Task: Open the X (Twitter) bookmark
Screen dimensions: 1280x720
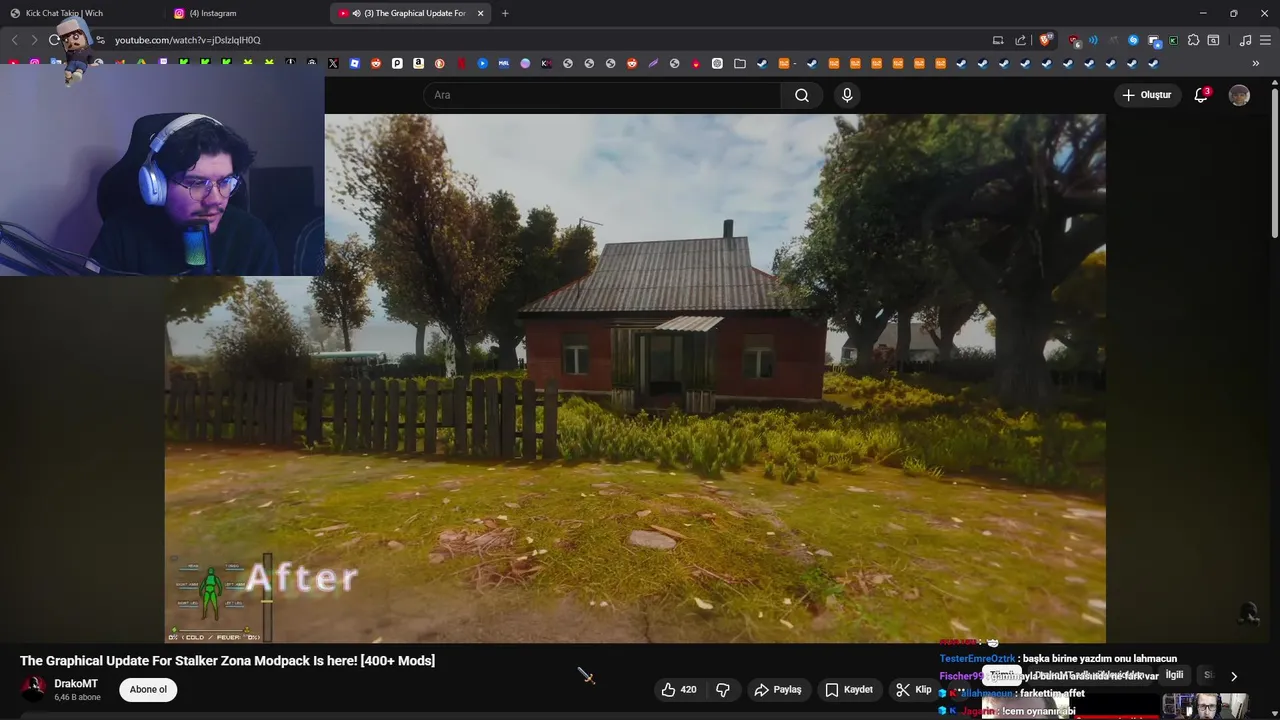Action: 333,63
